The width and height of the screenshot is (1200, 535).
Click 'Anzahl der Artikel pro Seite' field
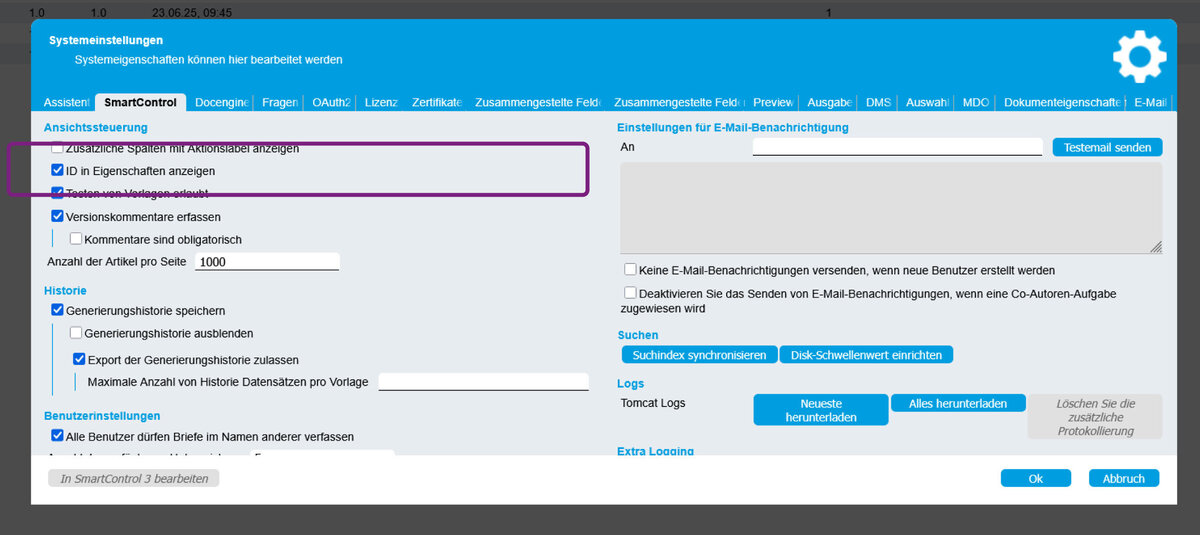[x=267, y=262]
